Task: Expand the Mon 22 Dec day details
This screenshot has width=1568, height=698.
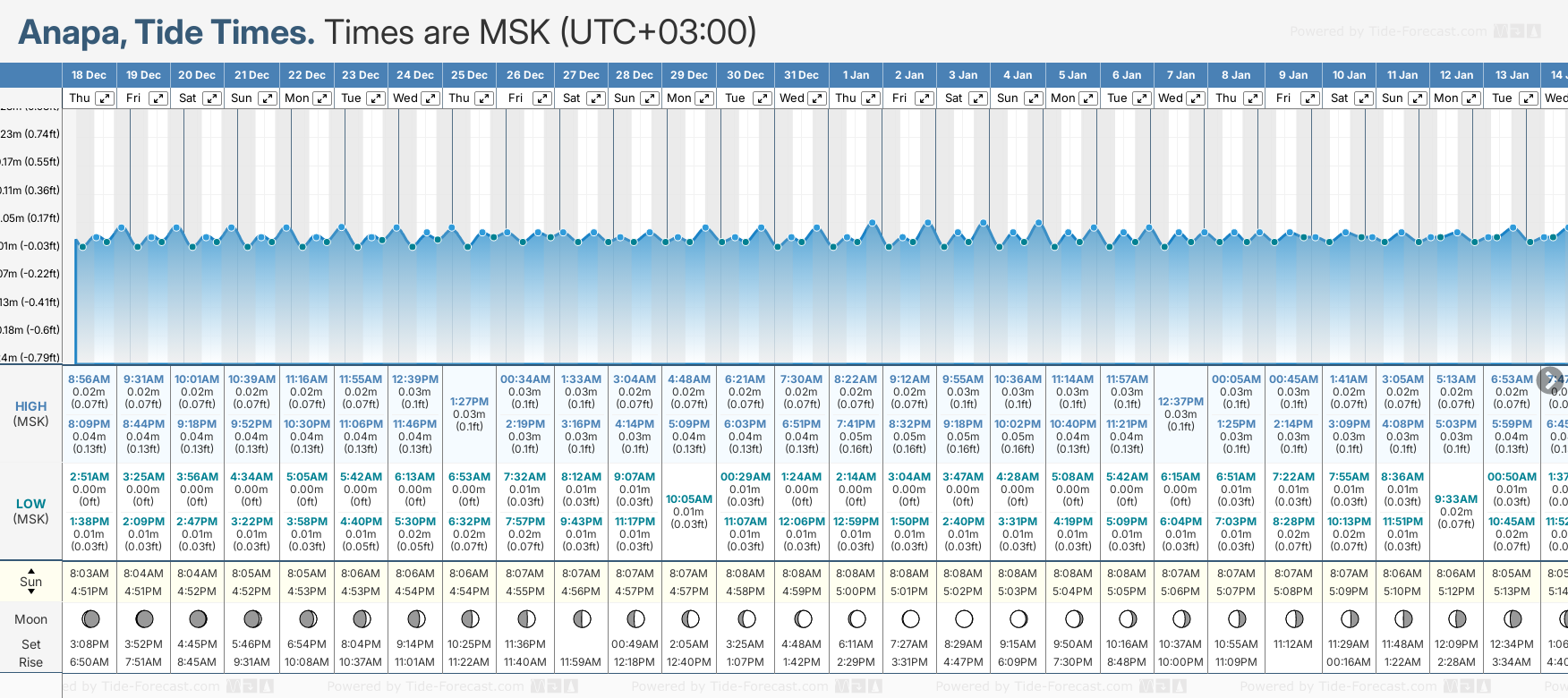Action: point(322,98)
